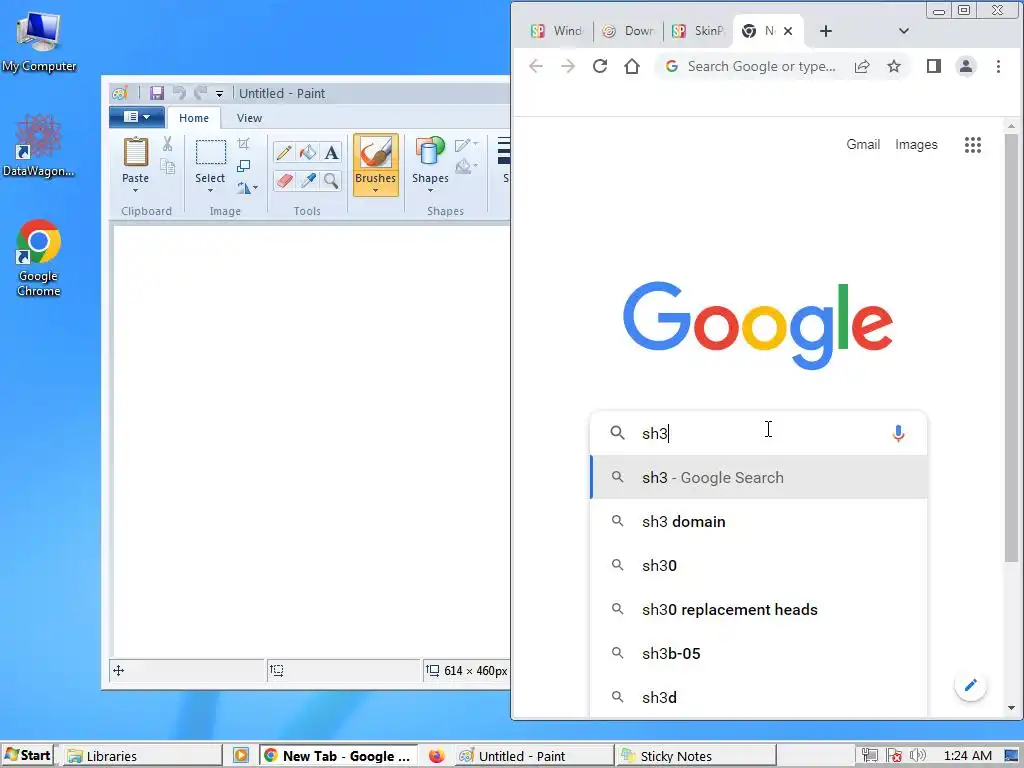Click the Chrome address bar

coord(761,66)
